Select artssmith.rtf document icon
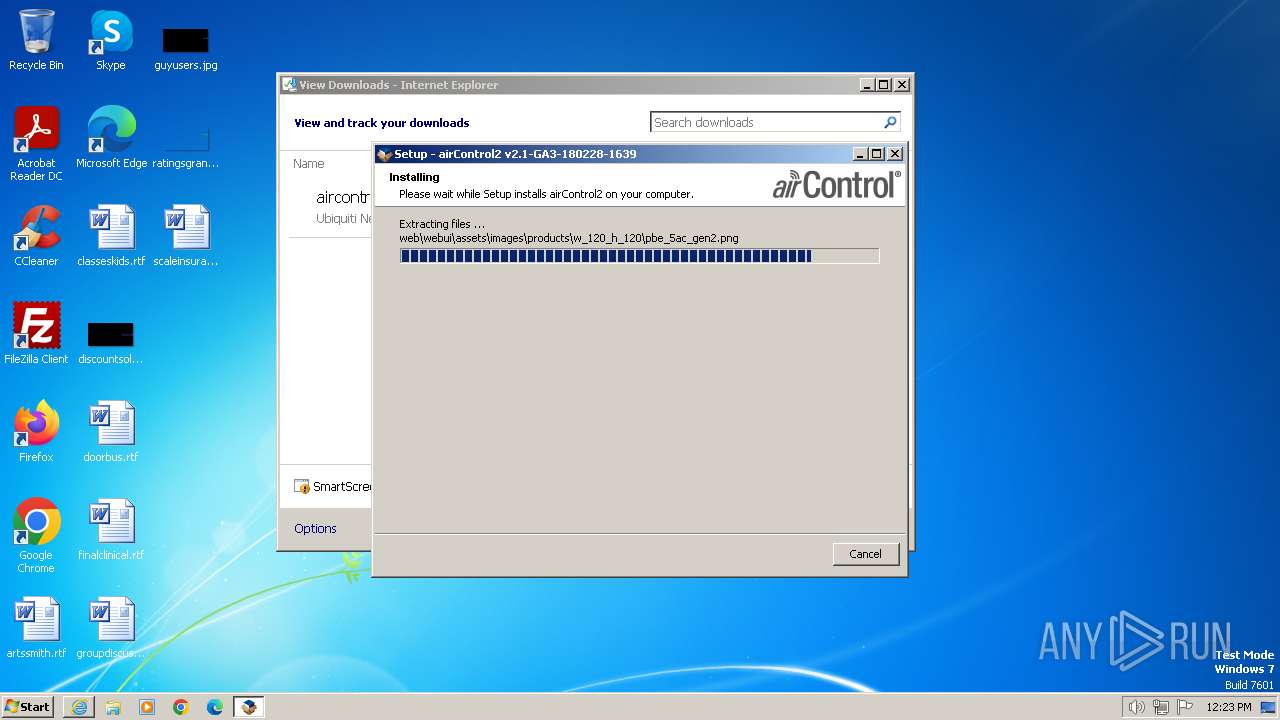 pos(36,628)
